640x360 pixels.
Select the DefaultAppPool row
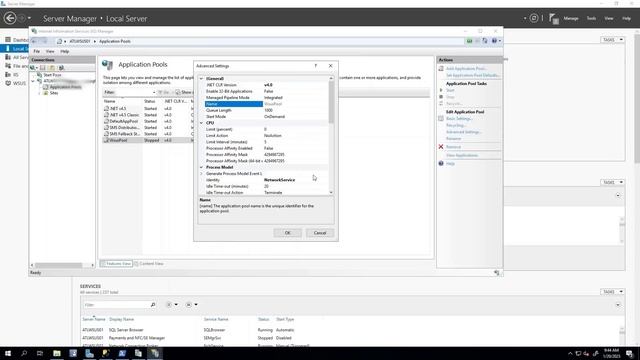[147, 121]
